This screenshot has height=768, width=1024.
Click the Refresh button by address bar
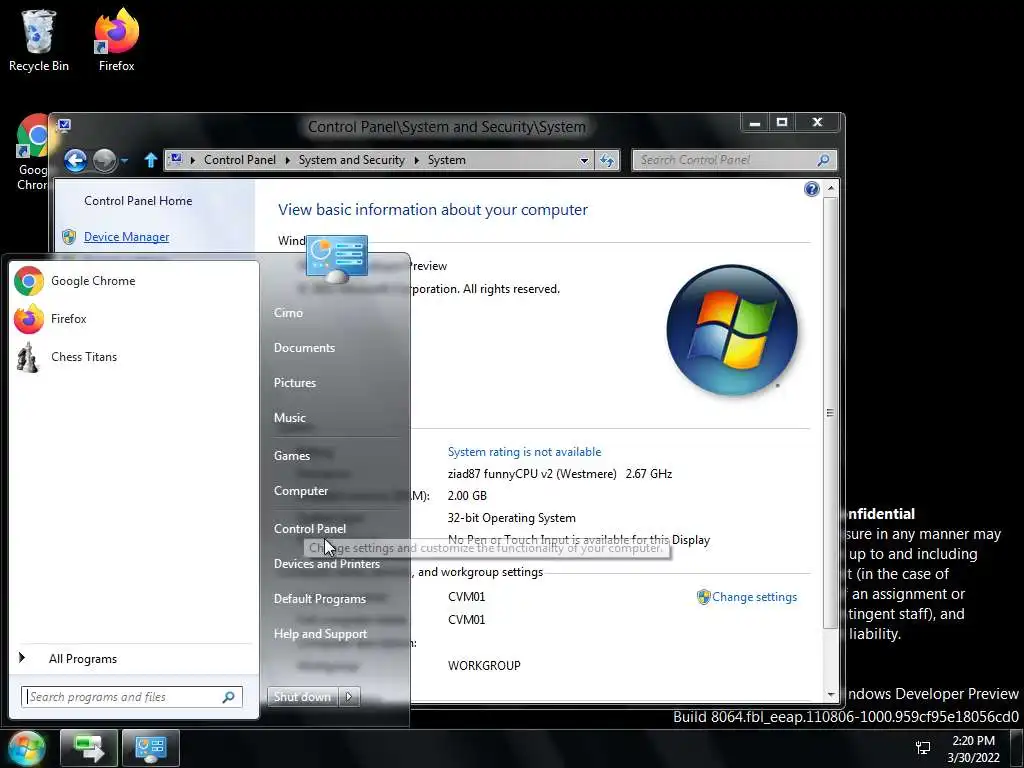tap(607, 160)
